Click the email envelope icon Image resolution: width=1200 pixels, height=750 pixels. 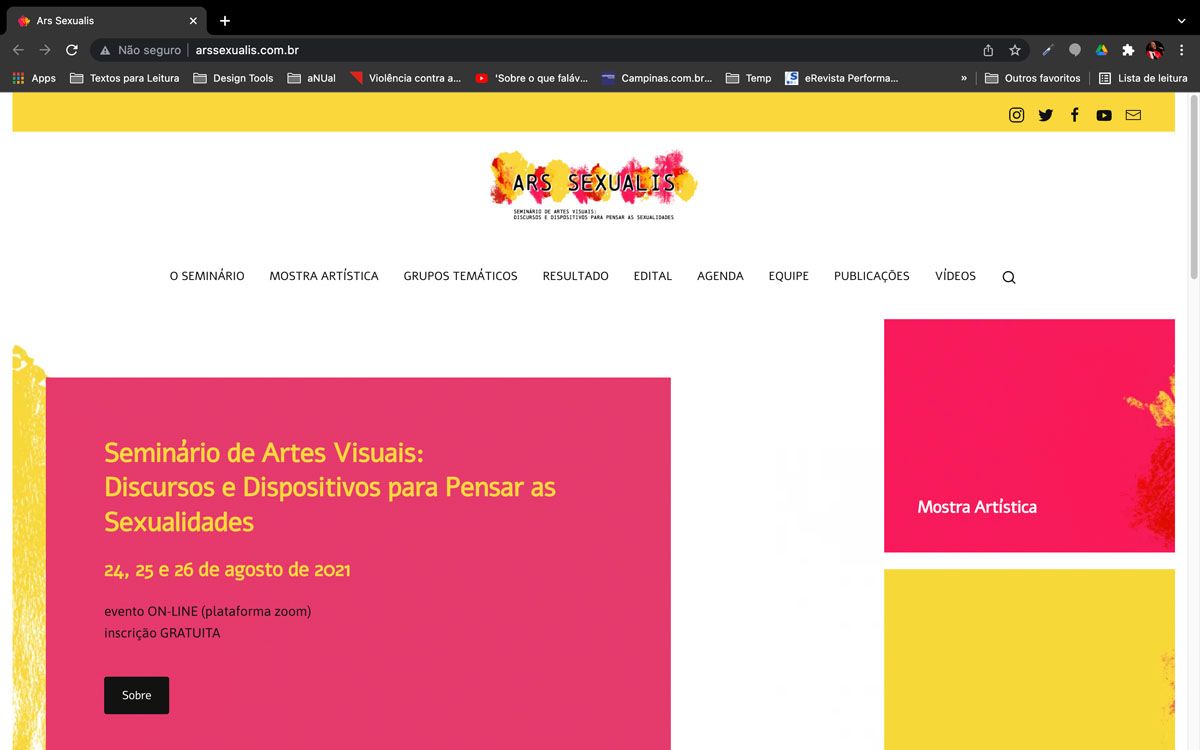1132,115
